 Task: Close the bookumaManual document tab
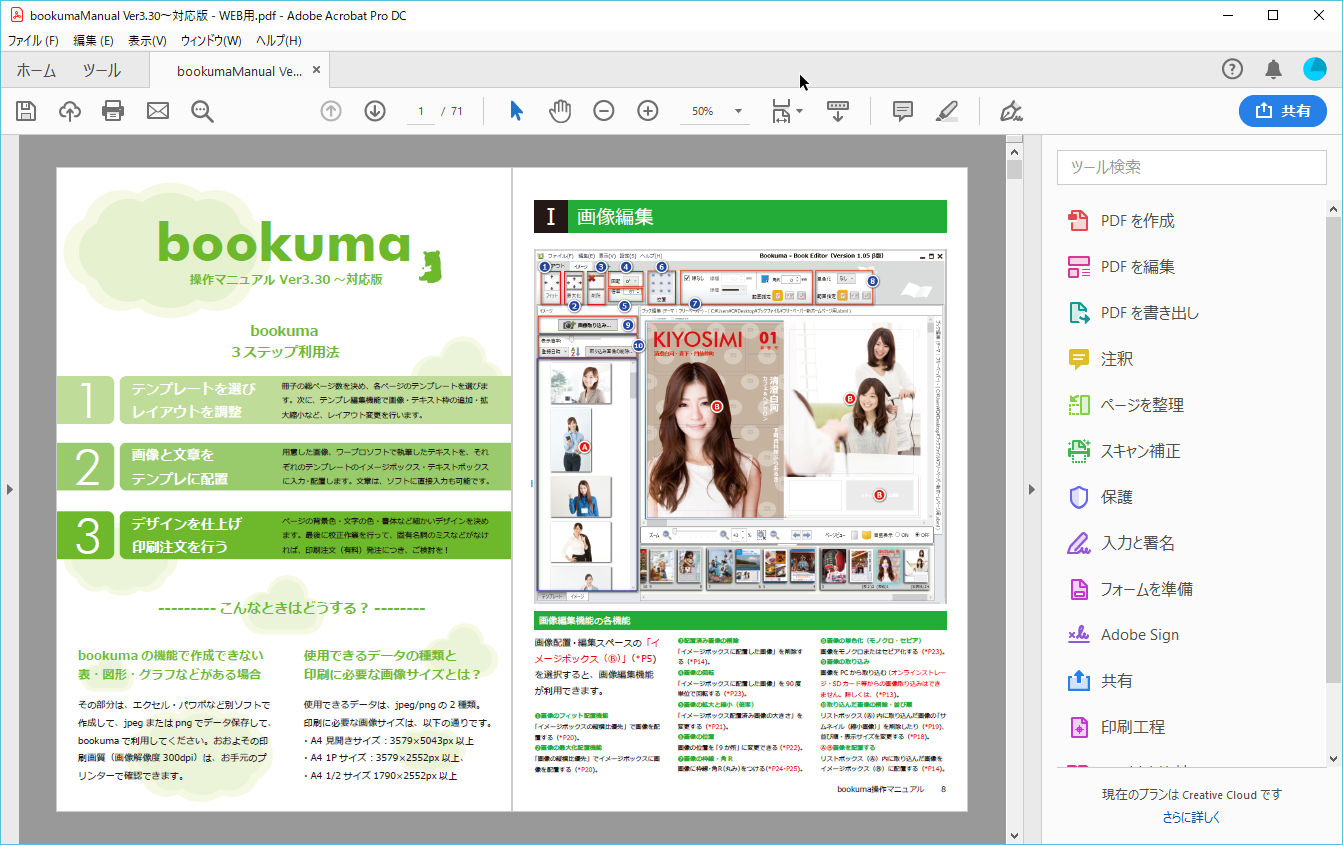317,70
